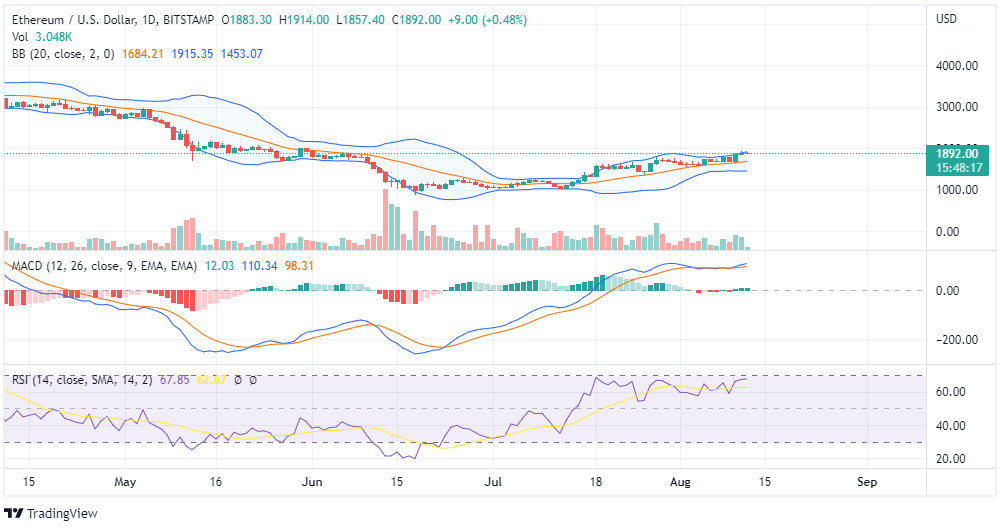Click the 4000.00 price axis label
The height and width of the screenshot is (531, 1006).
956,66
